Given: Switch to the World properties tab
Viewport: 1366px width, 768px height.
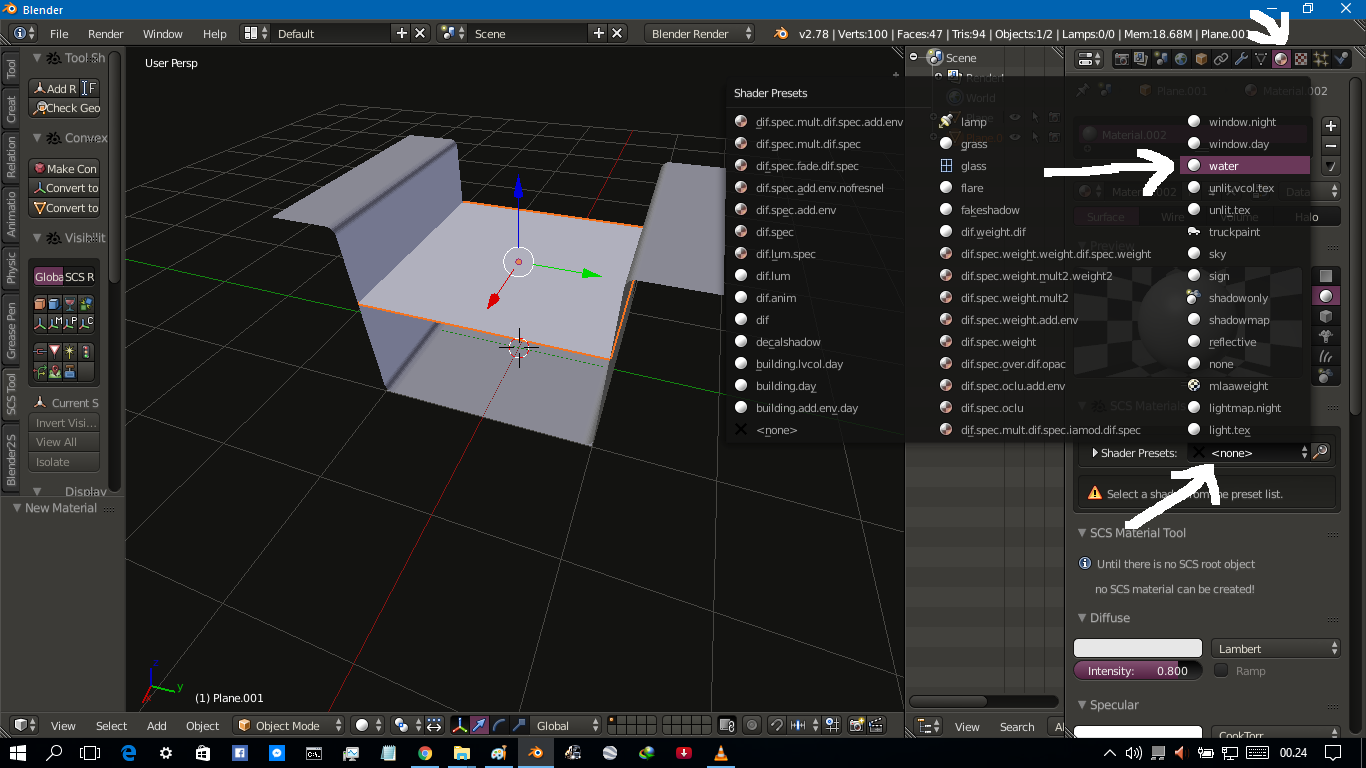Looking at the screenshot, I should point(1181,58).
